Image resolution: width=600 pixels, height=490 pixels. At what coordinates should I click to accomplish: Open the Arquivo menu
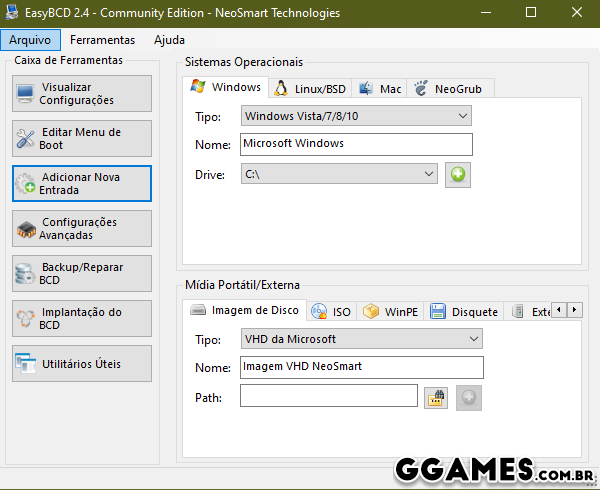30,40
